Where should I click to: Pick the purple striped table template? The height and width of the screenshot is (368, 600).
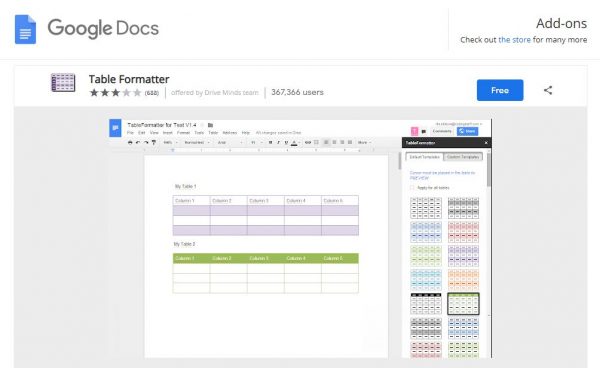[463, 256]
